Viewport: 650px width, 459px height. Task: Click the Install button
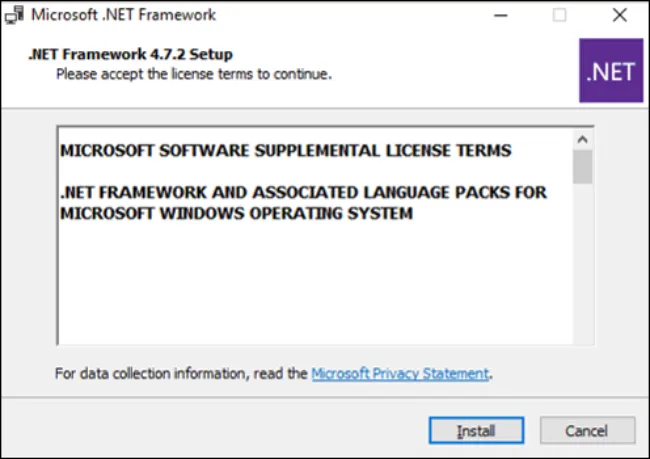[476, 431]
